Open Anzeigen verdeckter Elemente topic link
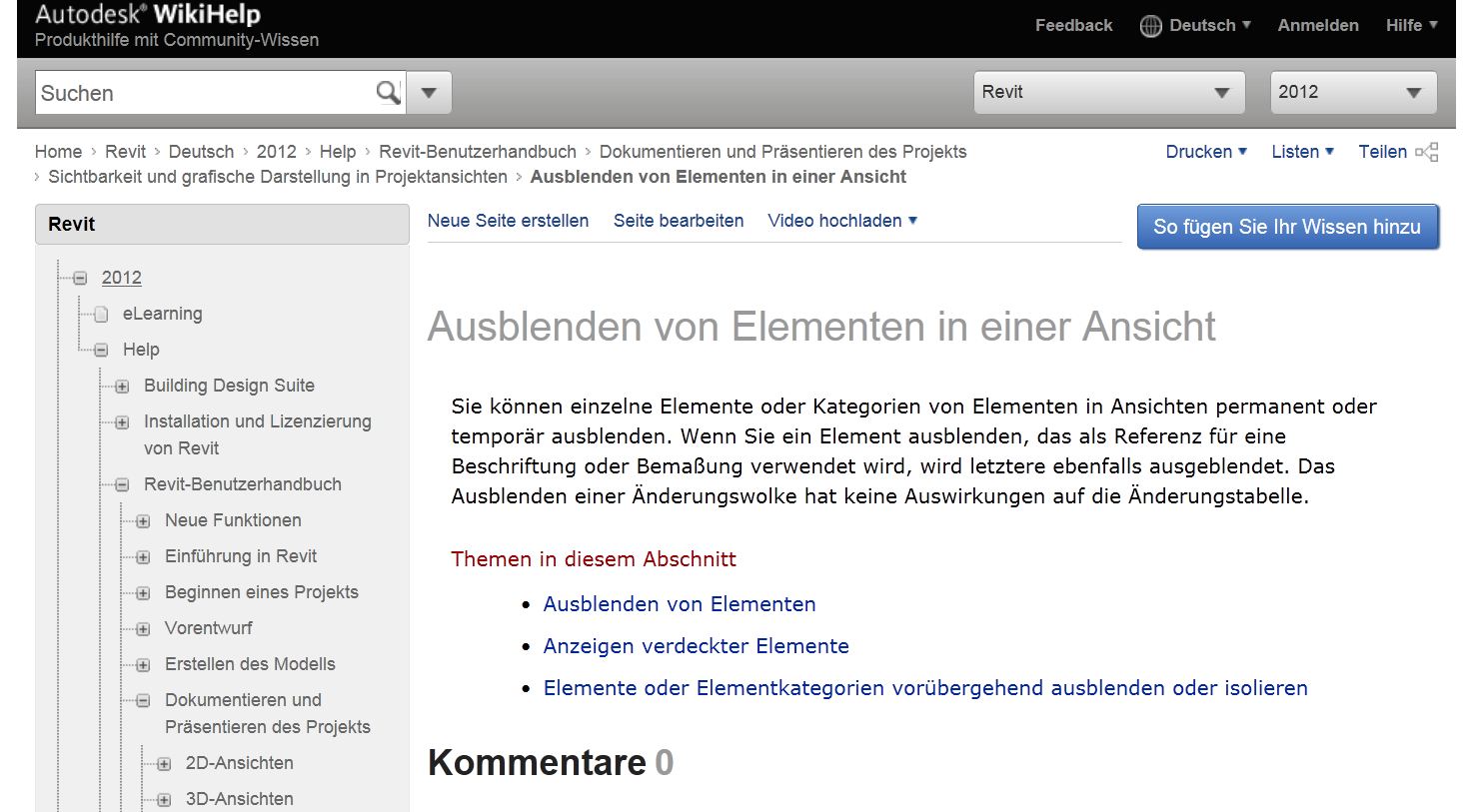 coord(696,646)
